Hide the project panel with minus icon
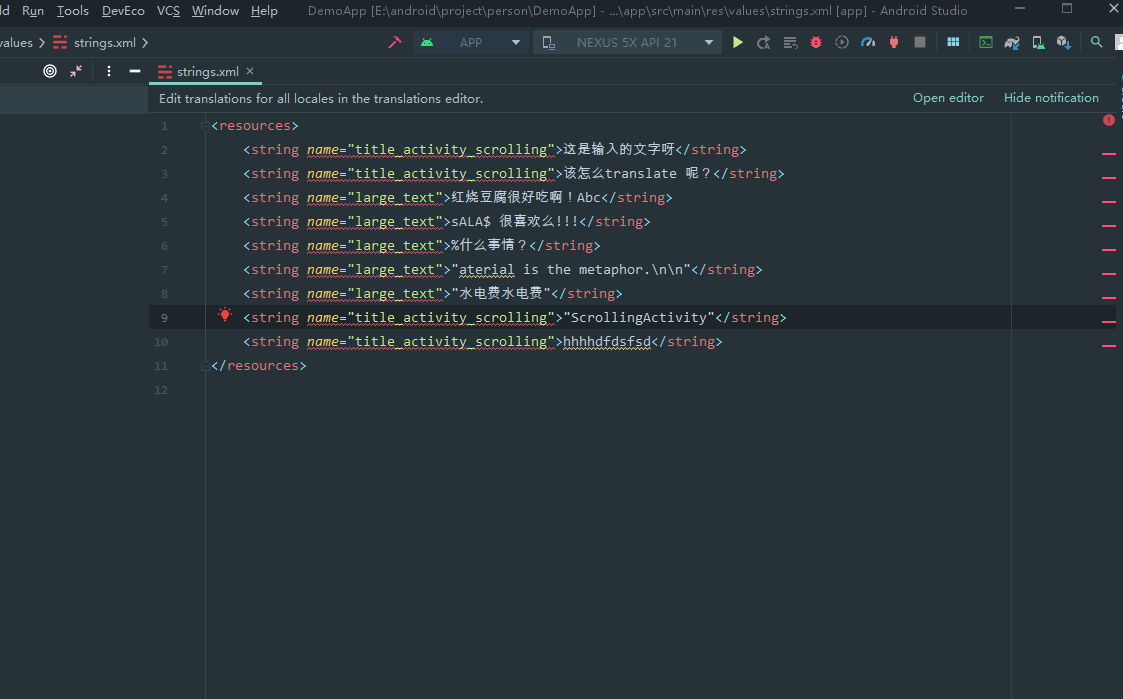Image resolution: width=1123 pixels, height=699 pixels. (x=135, y=71)
